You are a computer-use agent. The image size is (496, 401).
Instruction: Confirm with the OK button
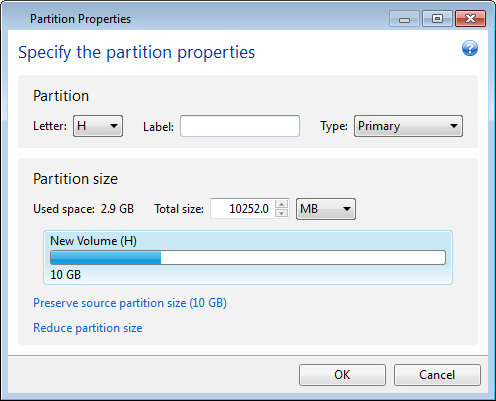click(x=342, y=375)
